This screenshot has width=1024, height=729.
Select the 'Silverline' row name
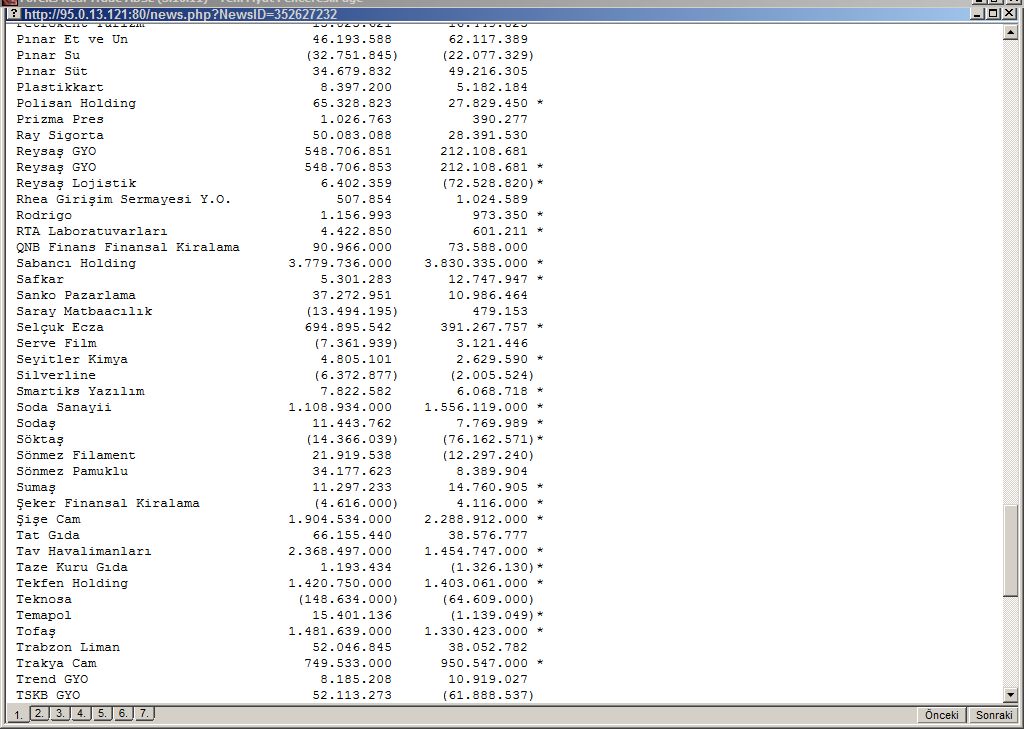[x=56, y=376]
